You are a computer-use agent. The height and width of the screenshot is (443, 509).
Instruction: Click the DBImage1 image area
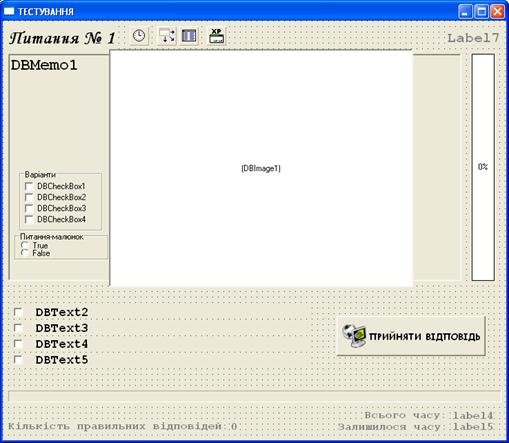click(x=261, y=168)
